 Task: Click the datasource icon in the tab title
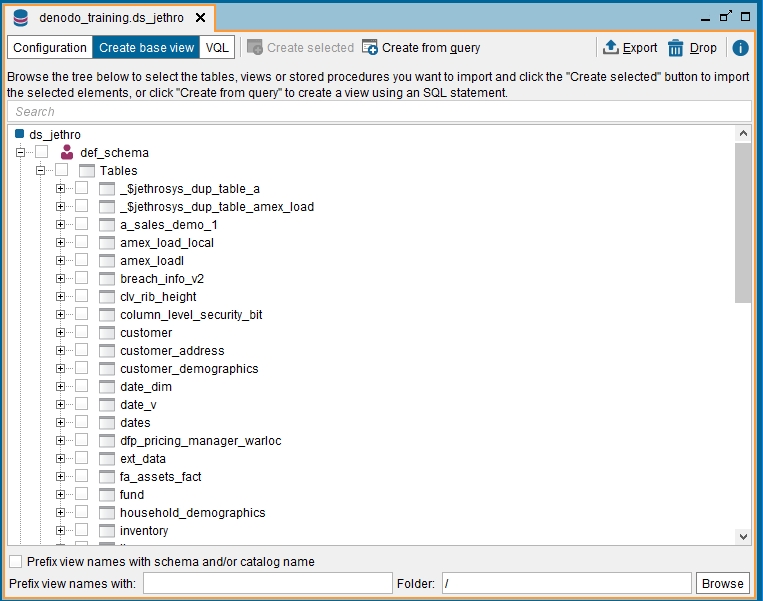coord(21,18)
